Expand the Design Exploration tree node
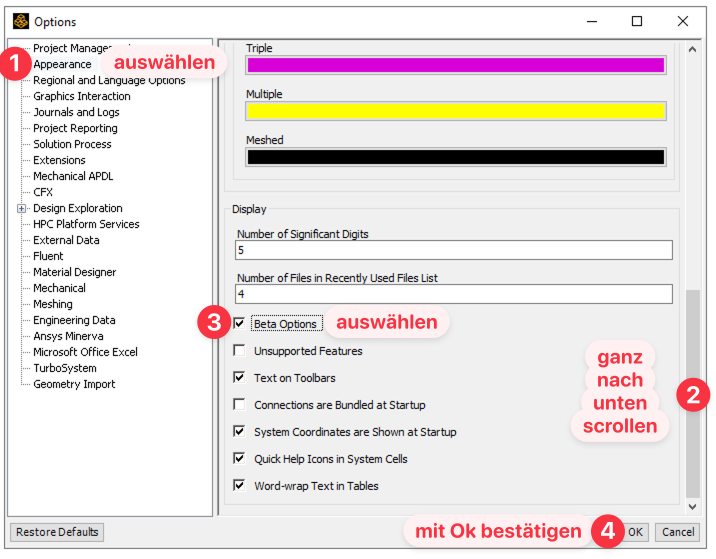716x559 pixels. pyautogui.click(x=21, y=208)
